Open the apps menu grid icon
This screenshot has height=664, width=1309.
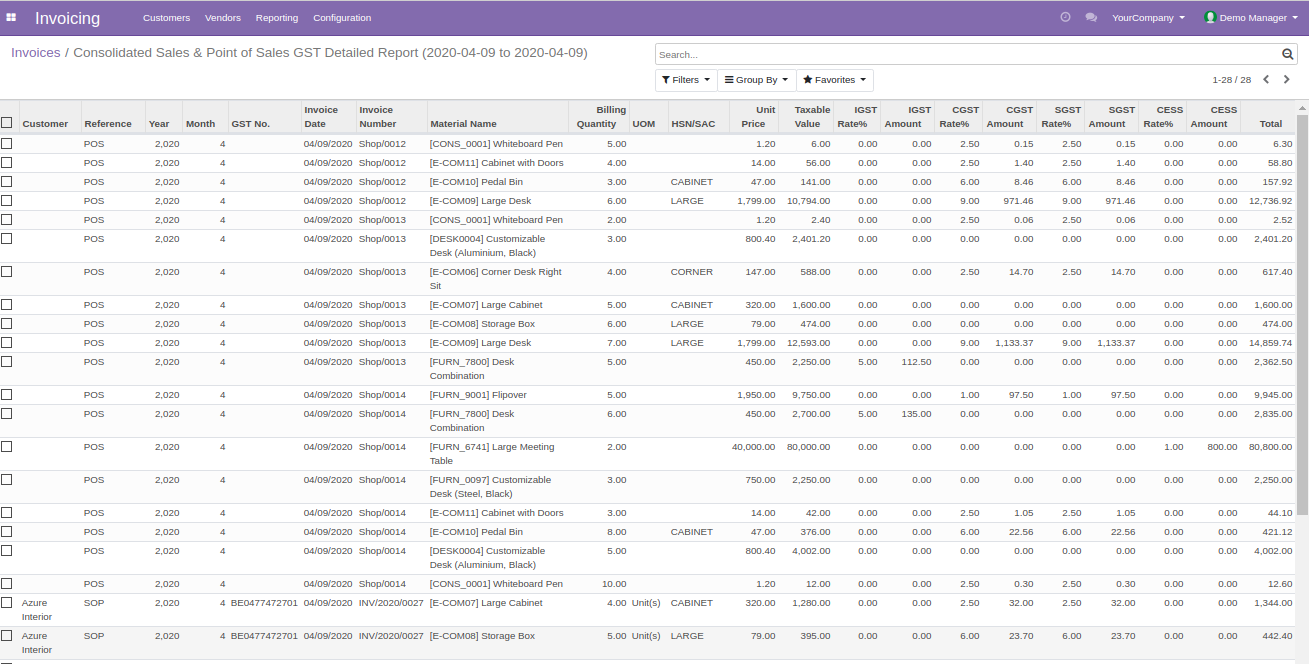pyautogui.click(x=12, y=17)
